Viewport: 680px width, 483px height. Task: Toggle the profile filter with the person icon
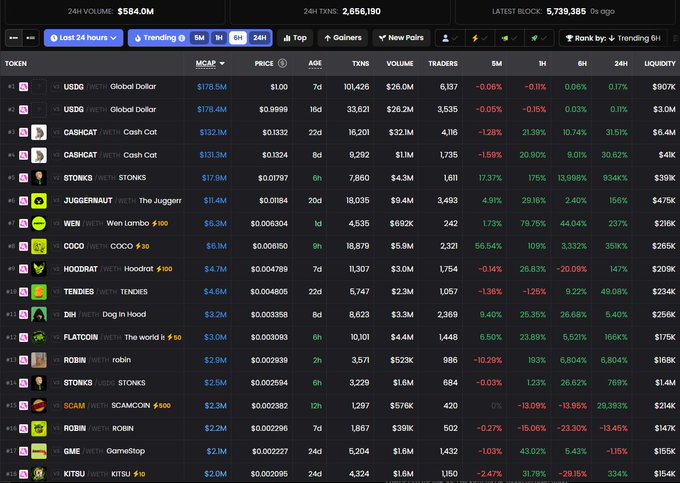(x=449, y=38)
